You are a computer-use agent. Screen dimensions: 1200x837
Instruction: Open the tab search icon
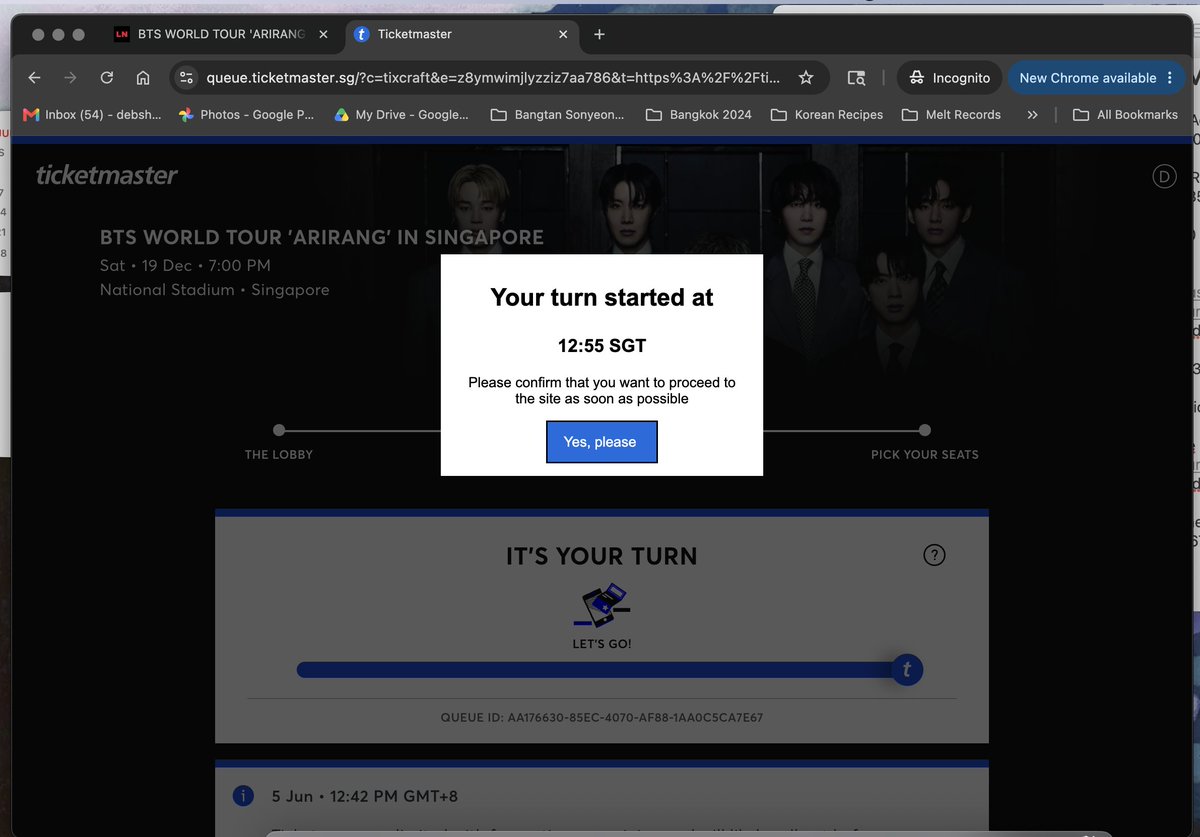(x=856, y=78)
